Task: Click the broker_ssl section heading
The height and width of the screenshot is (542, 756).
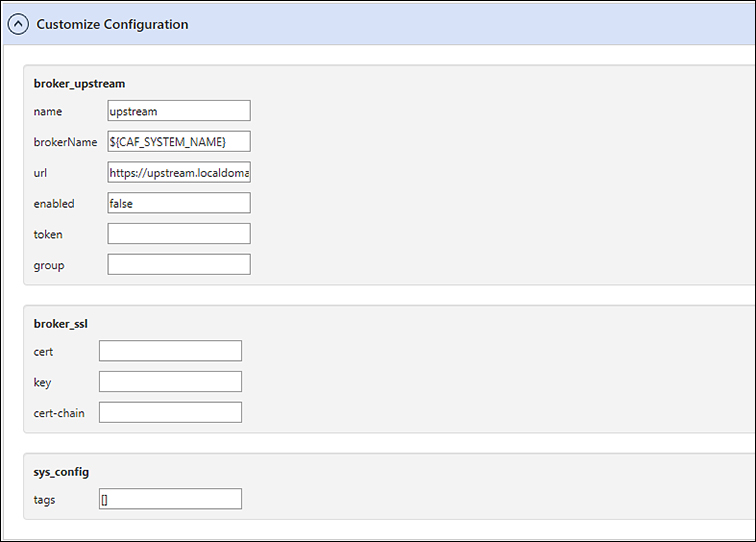Action: coord(61,324)
